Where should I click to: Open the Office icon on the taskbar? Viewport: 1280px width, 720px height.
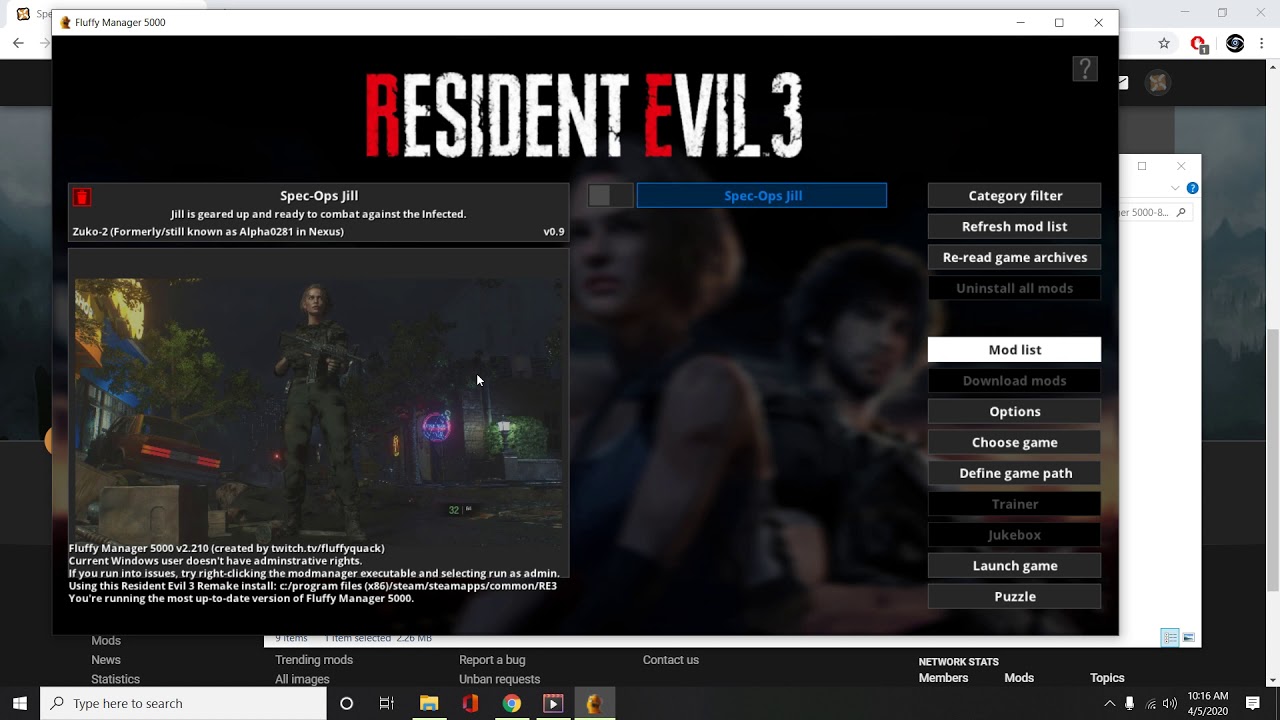(x=470, y=704)
